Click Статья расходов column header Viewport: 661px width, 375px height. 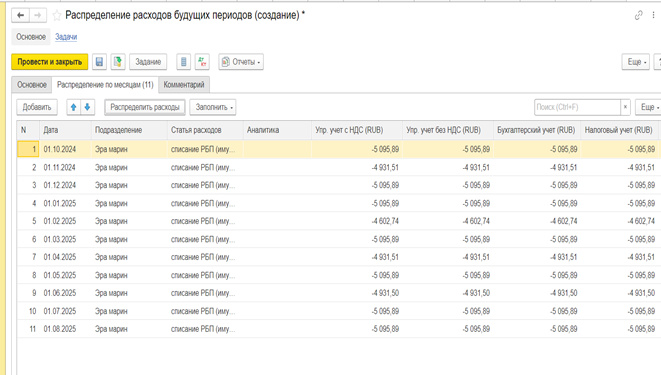click(205, 130)
